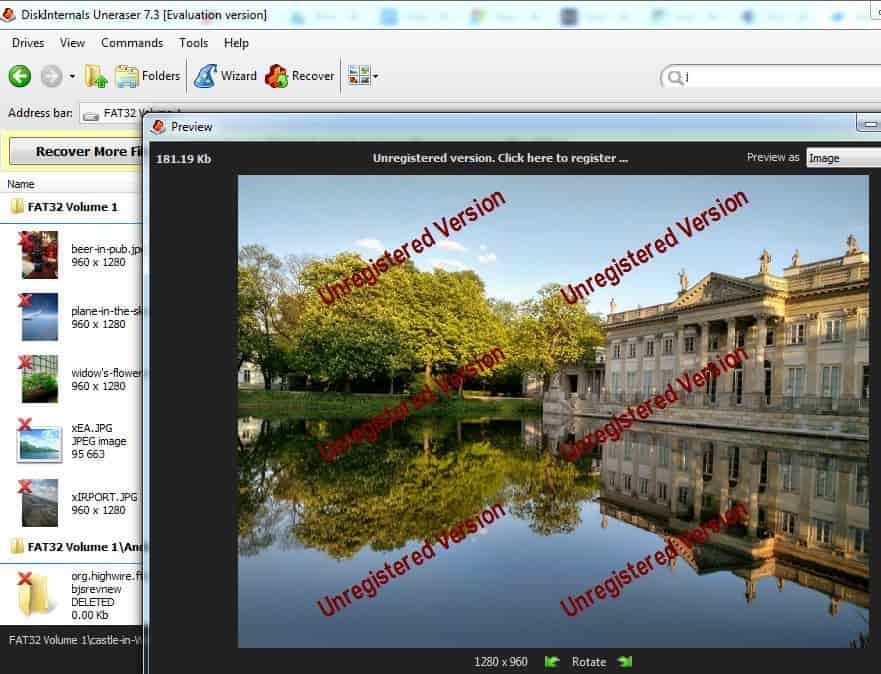Image resolution: width=881 pixels, height=674 pixels.
Task: Click the green Back arrow button
Action: [x=20, y=76]
